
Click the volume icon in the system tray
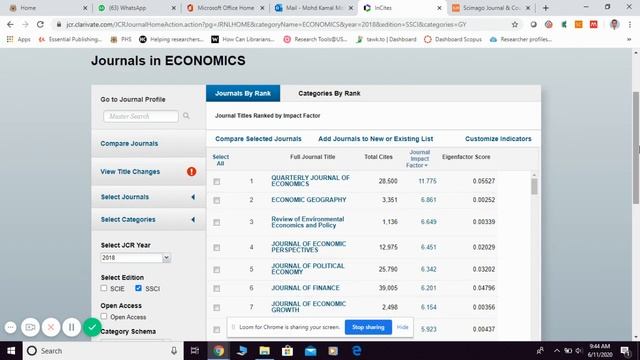pyautogui.click(x=578, y=351)
